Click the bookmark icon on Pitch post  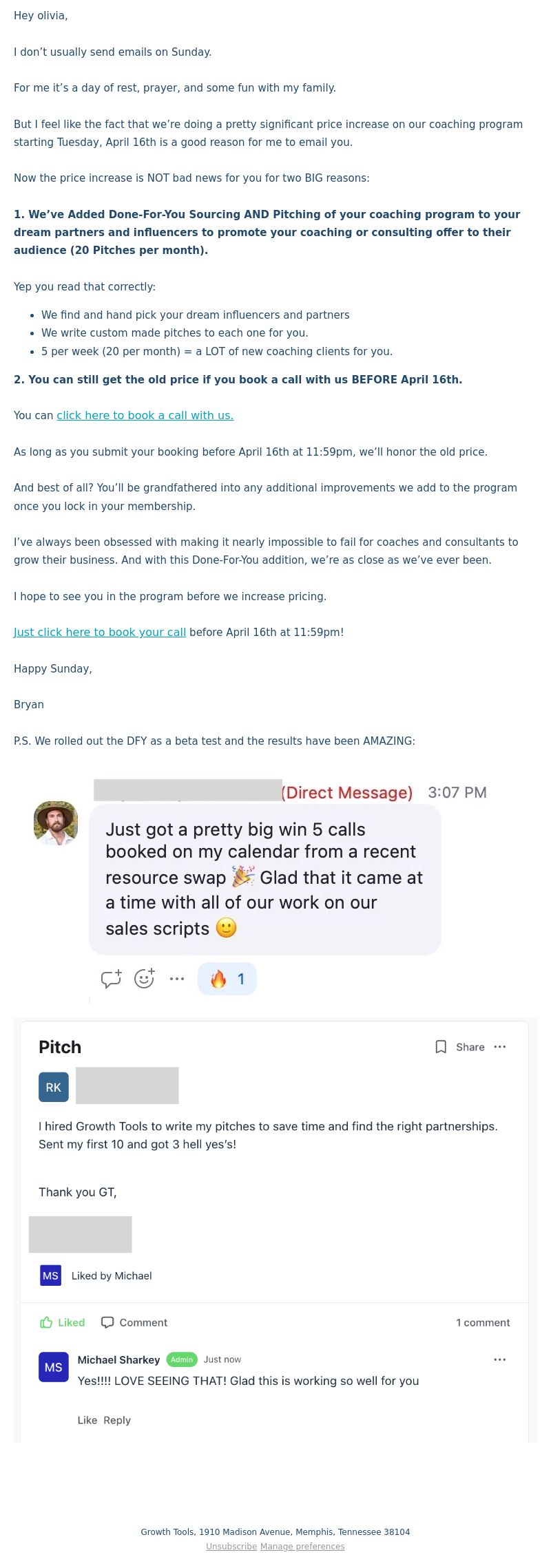[x=441, y=1047]
